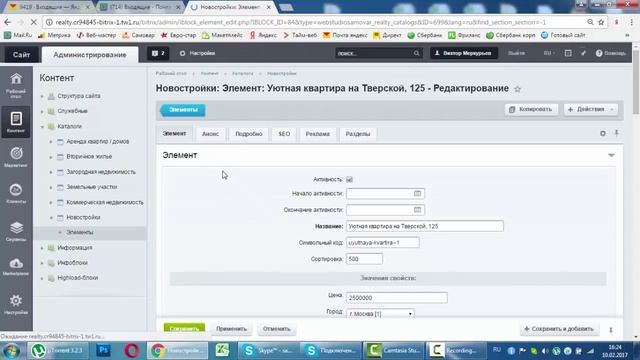Switch to the Разделы tab
This screenshot has width=640, height=360.
pyautogui.click(x=358, y=134)
